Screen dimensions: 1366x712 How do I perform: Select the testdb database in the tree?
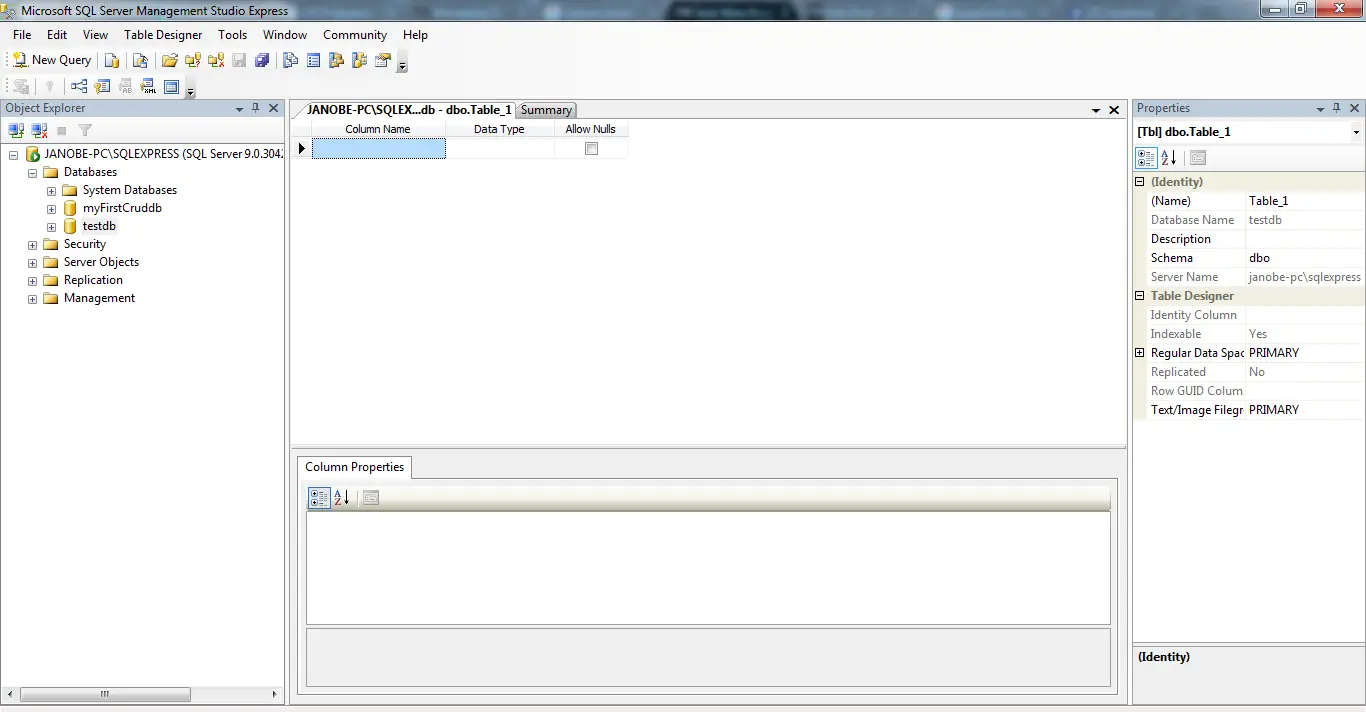click(99, 226)
